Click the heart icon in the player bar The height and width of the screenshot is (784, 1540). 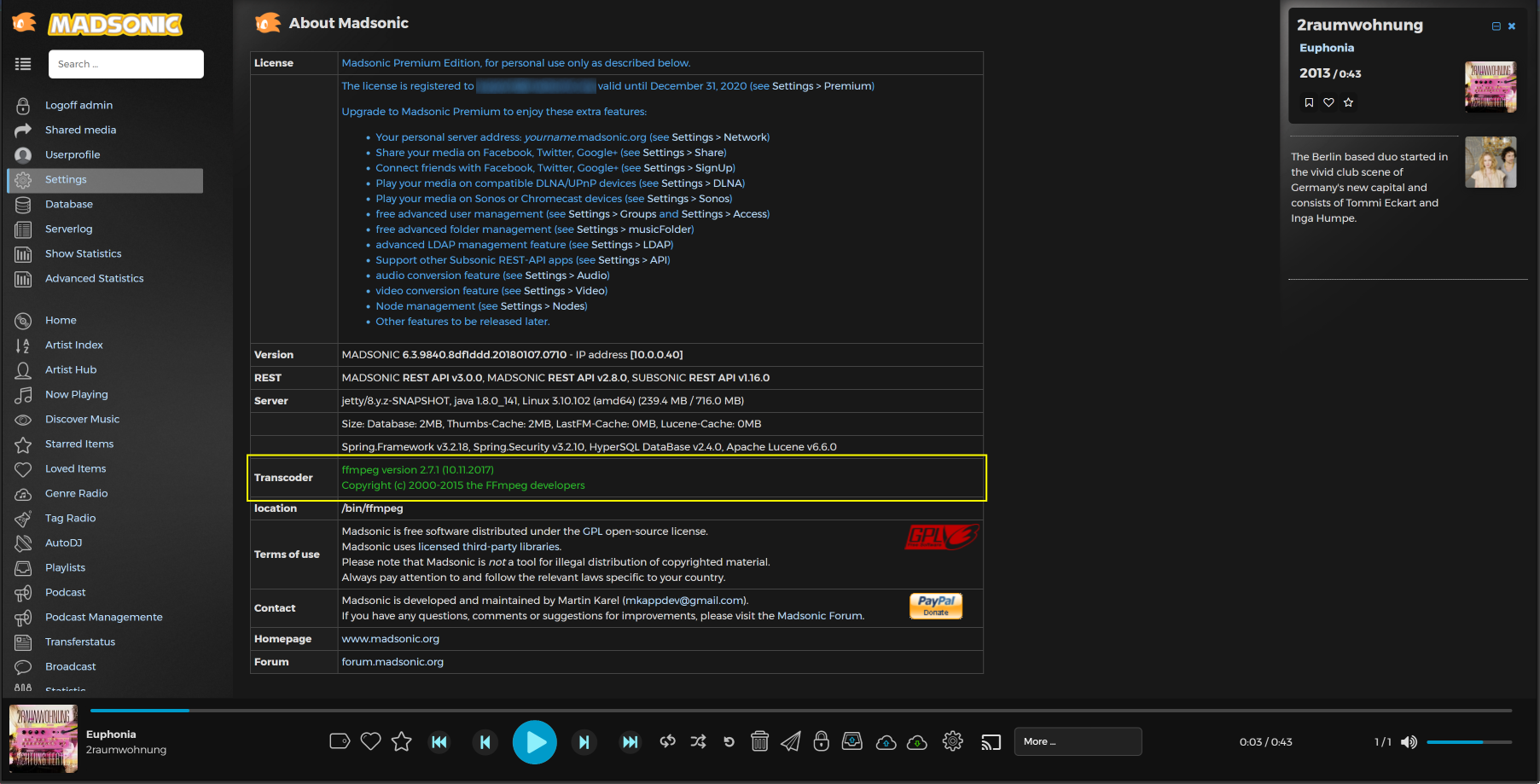pos(370,741)
